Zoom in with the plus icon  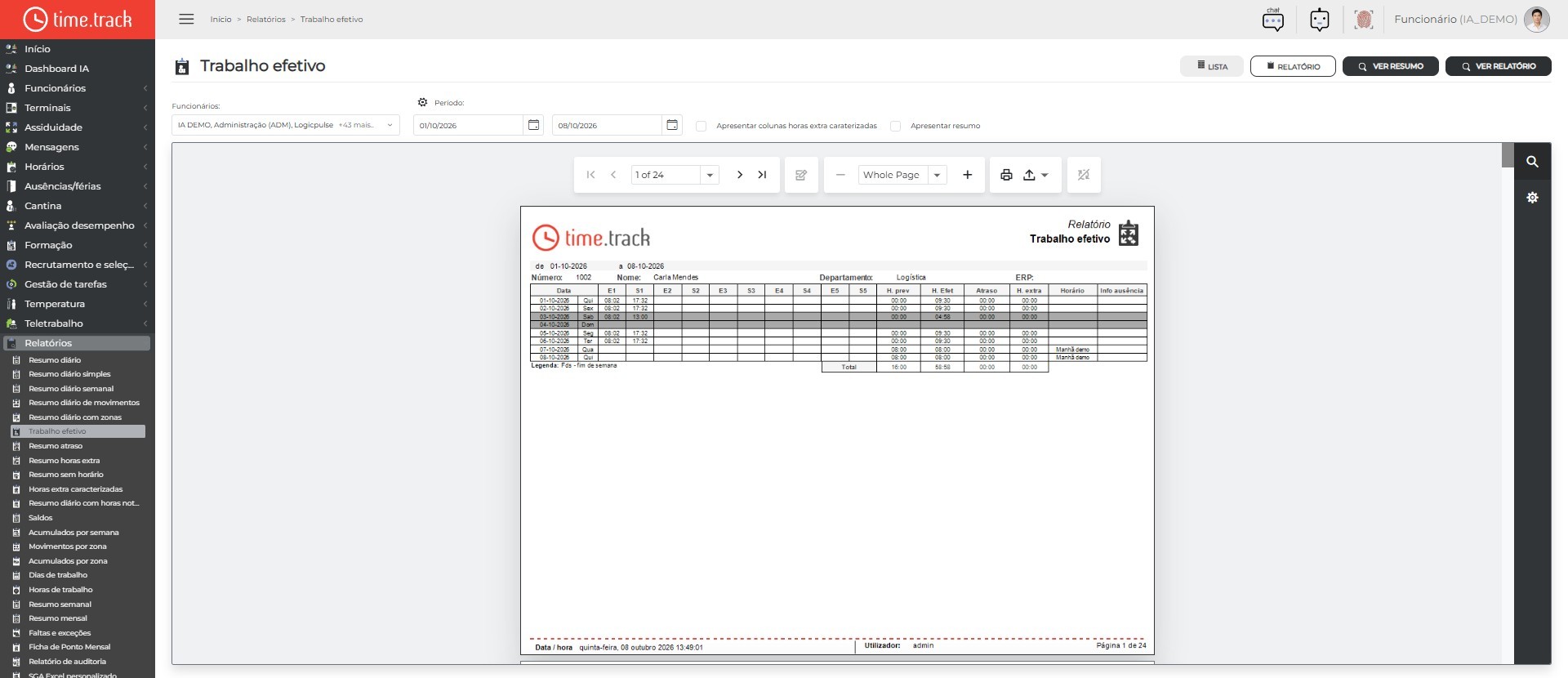pyautogui.click(x=968, y=175)
